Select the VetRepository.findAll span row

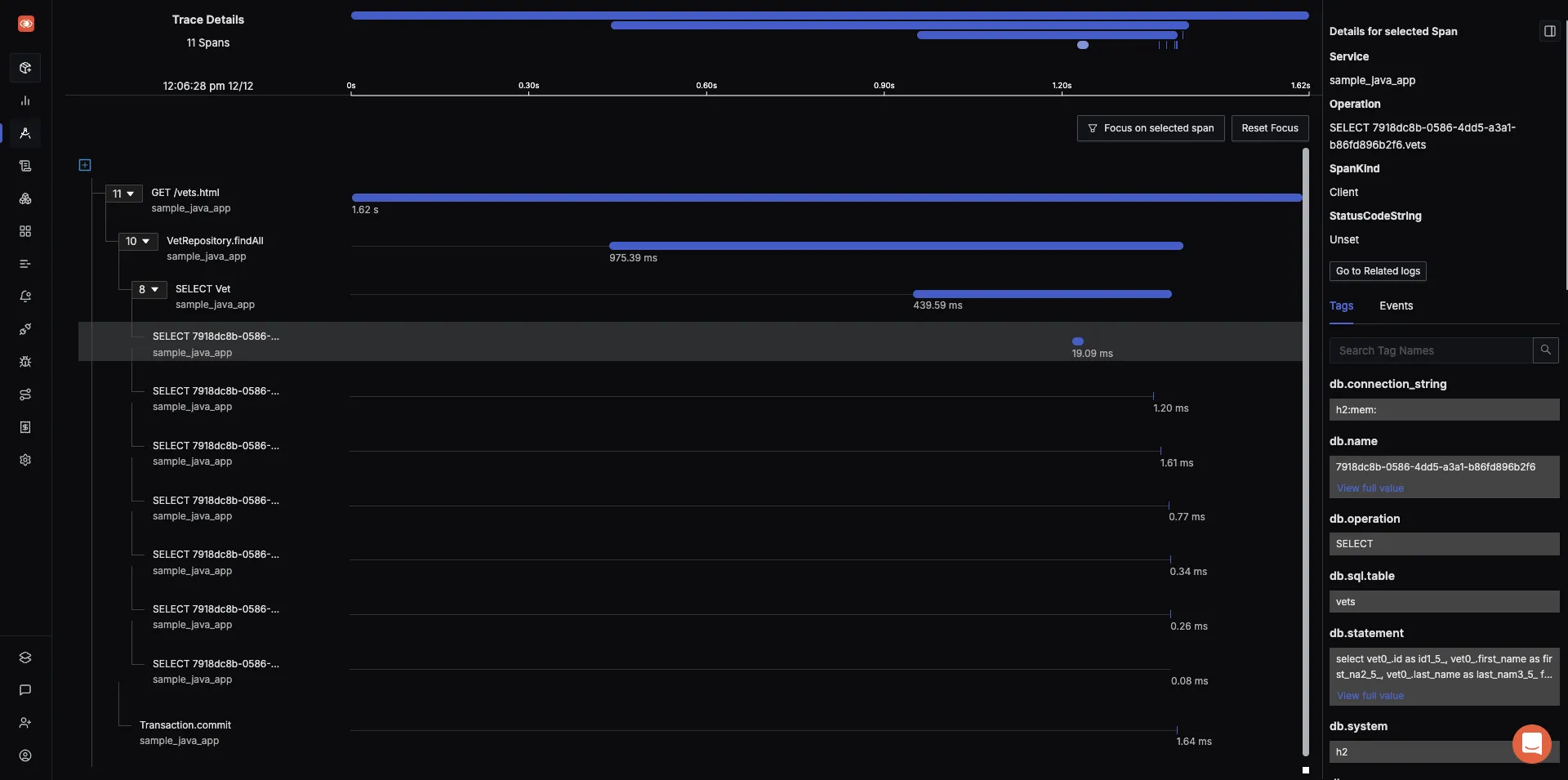point(690,248)
